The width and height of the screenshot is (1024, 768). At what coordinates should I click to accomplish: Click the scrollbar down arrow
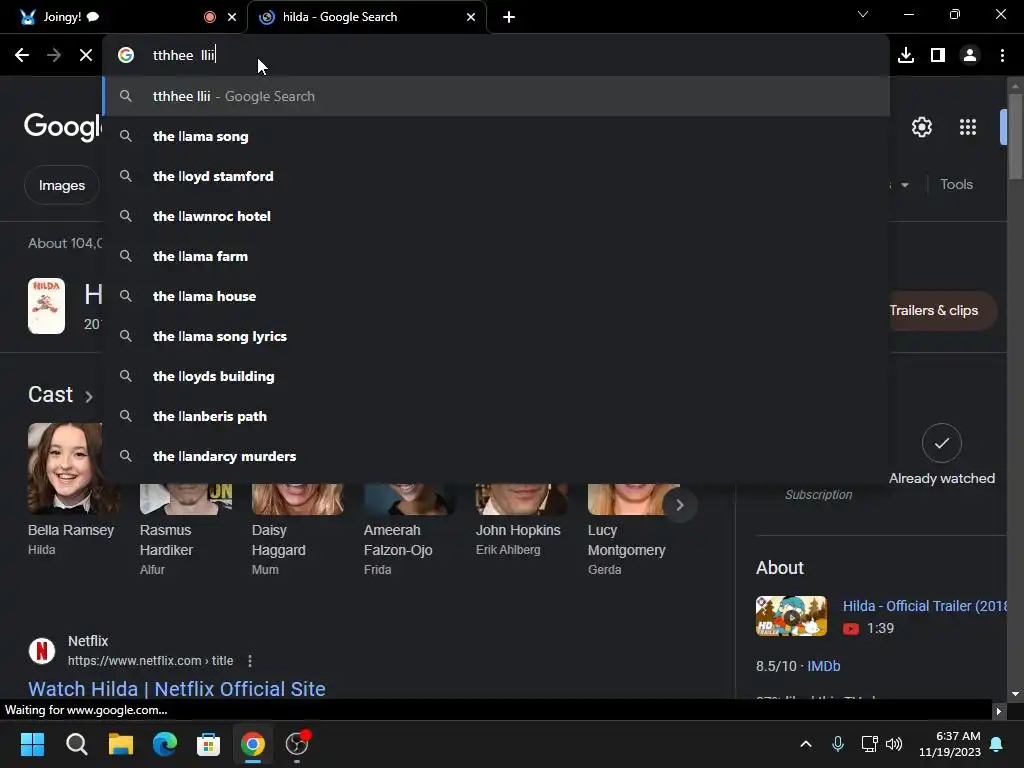pyautogui.click(x=1015, y=694)
